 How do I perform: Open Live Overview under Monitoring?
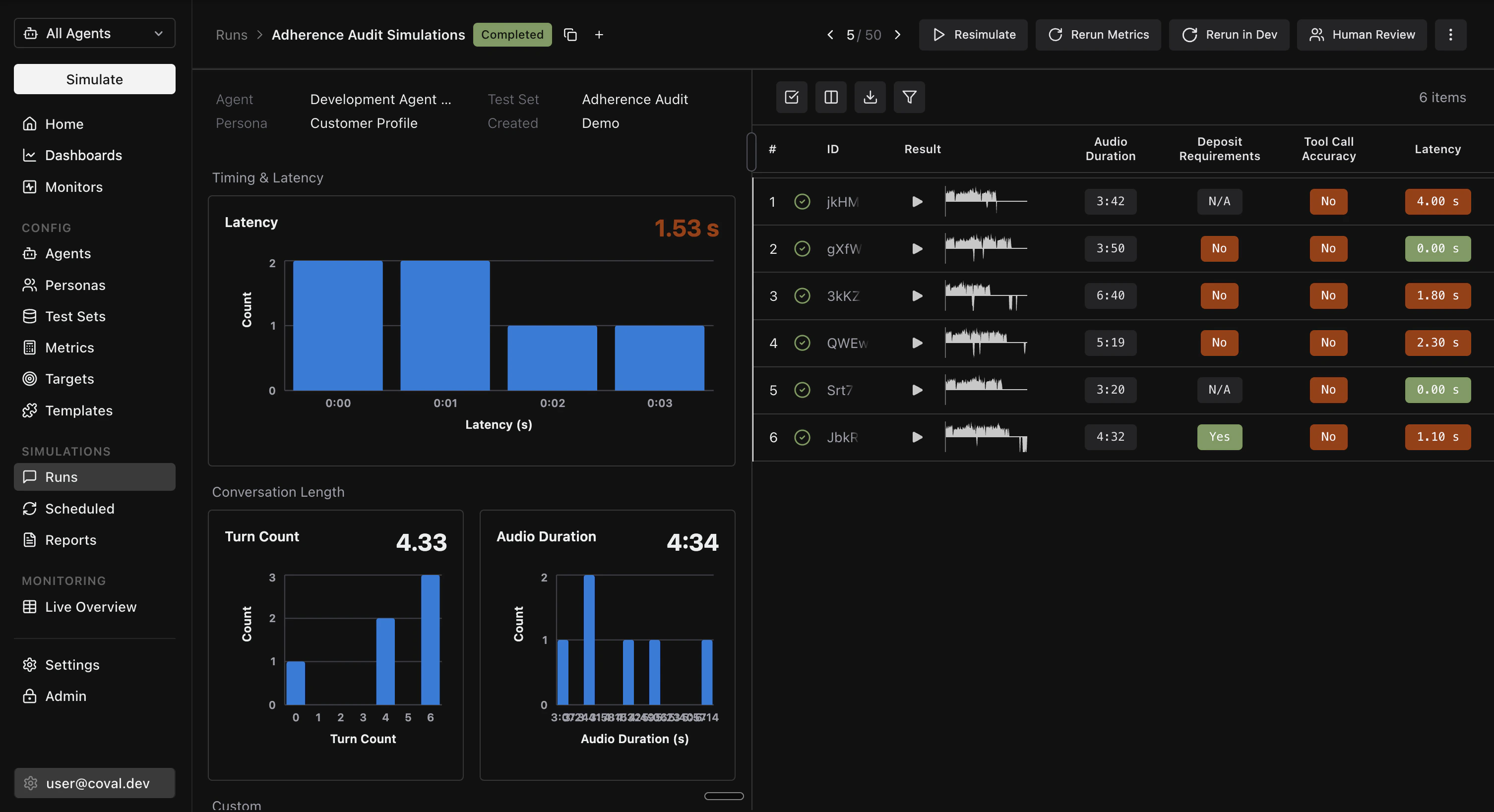(x=90, y=607)
